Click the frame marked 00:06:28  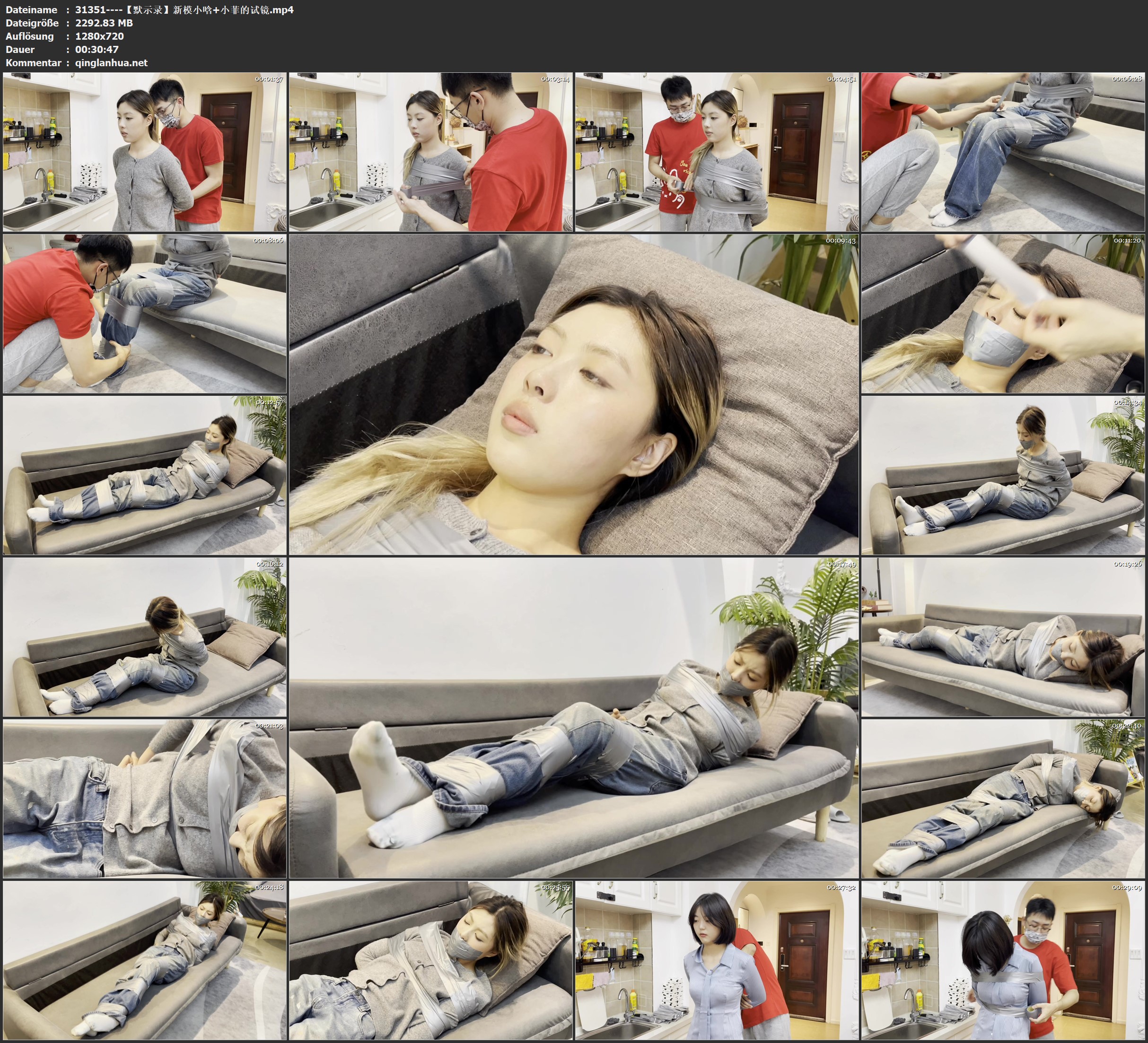point(1003,151)
